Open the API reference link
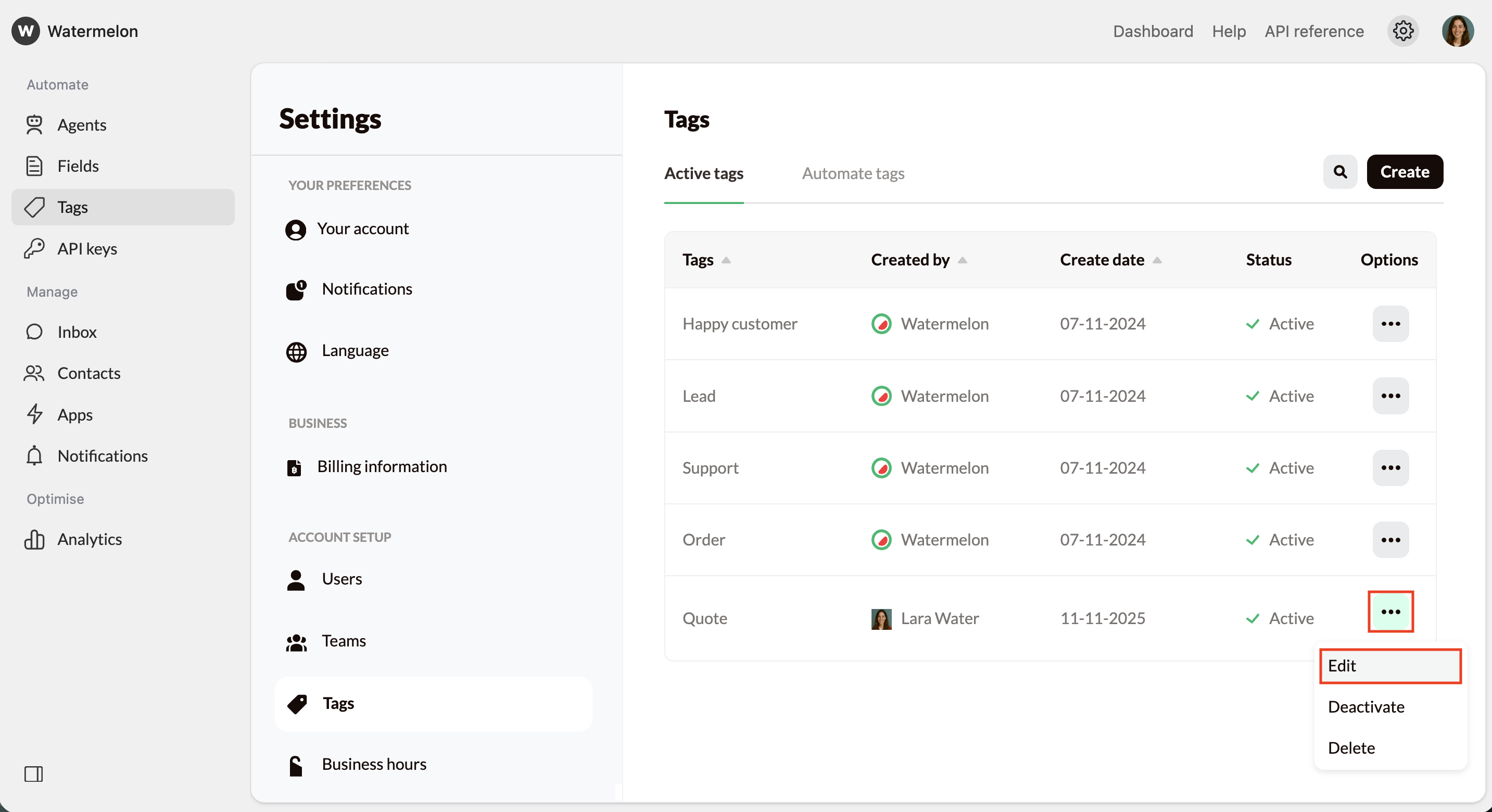 [1313, 31]
